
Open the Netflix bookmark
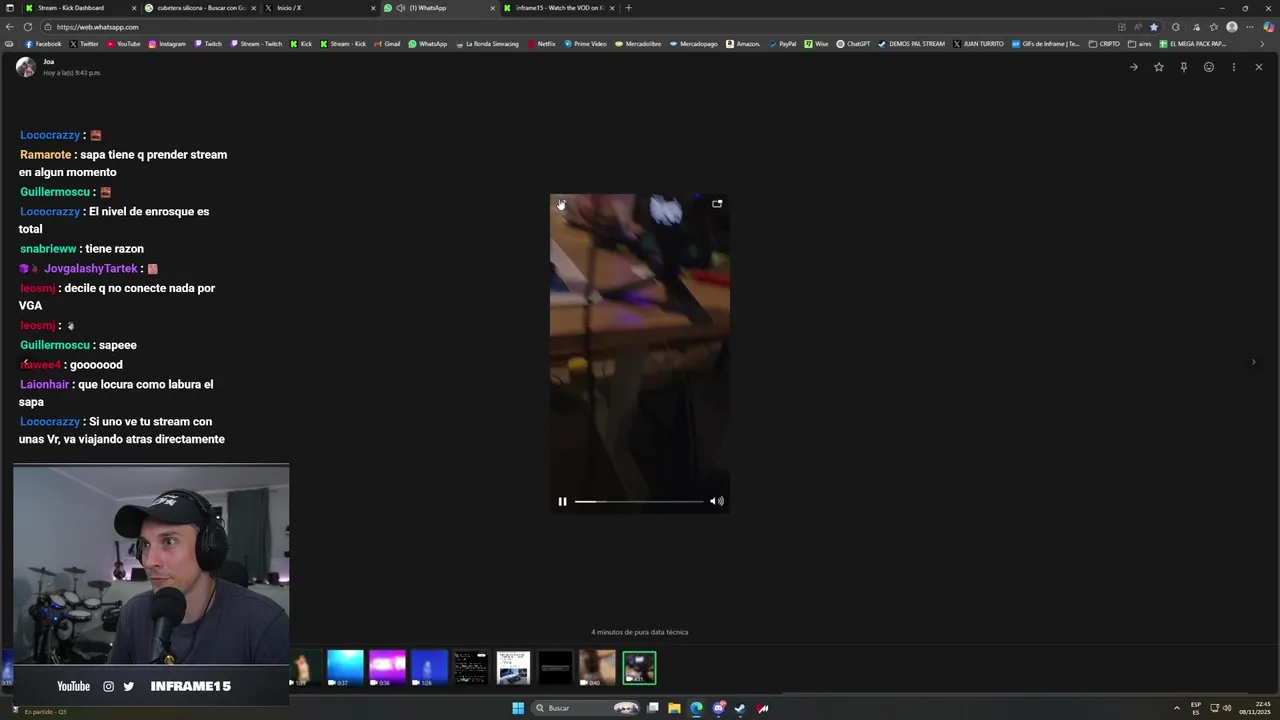(541, 44)
